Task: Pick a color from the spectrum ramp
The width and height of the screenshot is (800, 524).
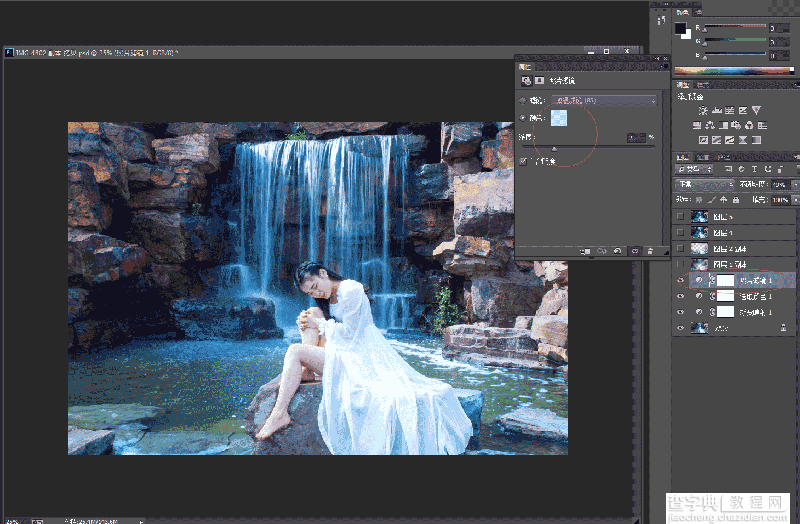Action: (x=734, y=71)
